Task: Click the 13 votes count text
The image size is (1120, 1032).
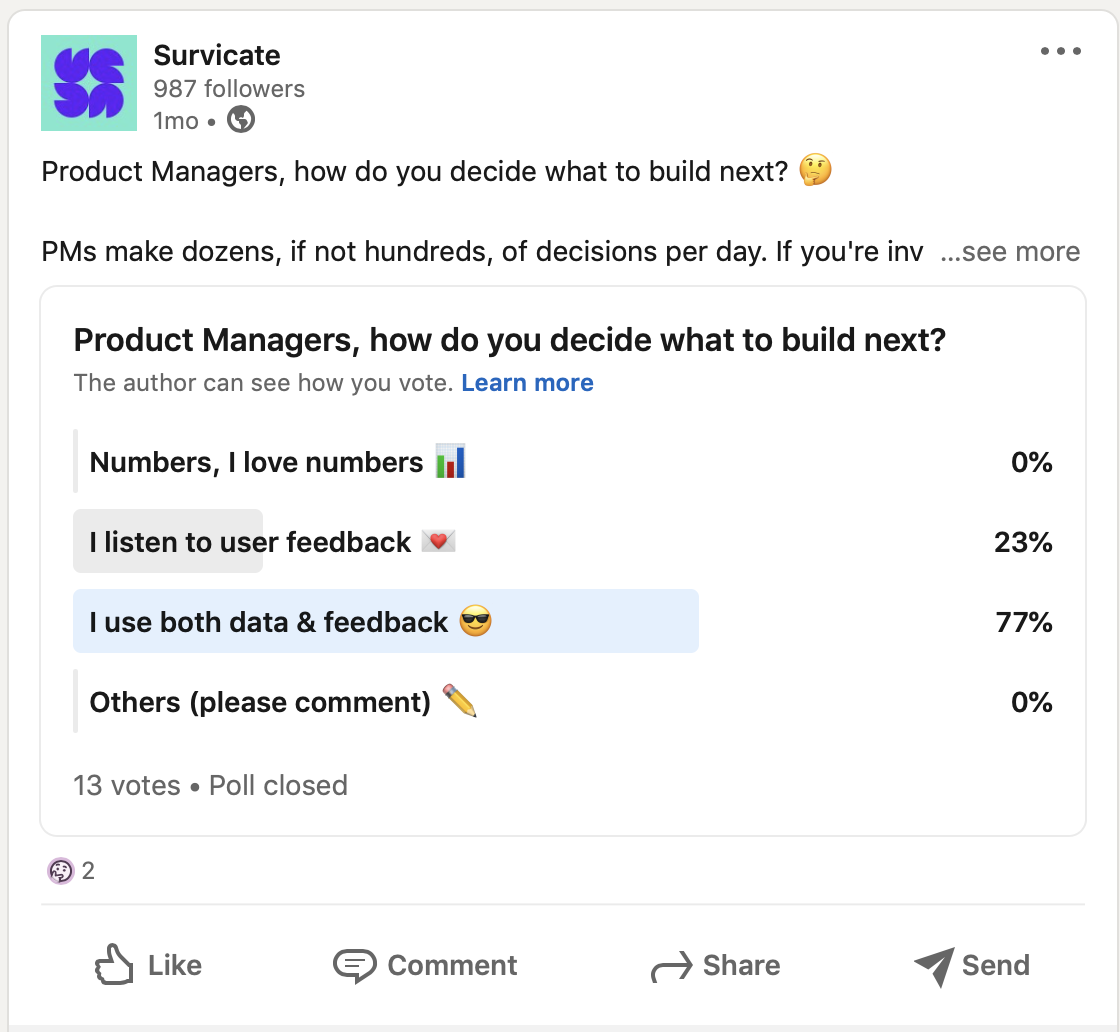Action: (x=126, y=785)
